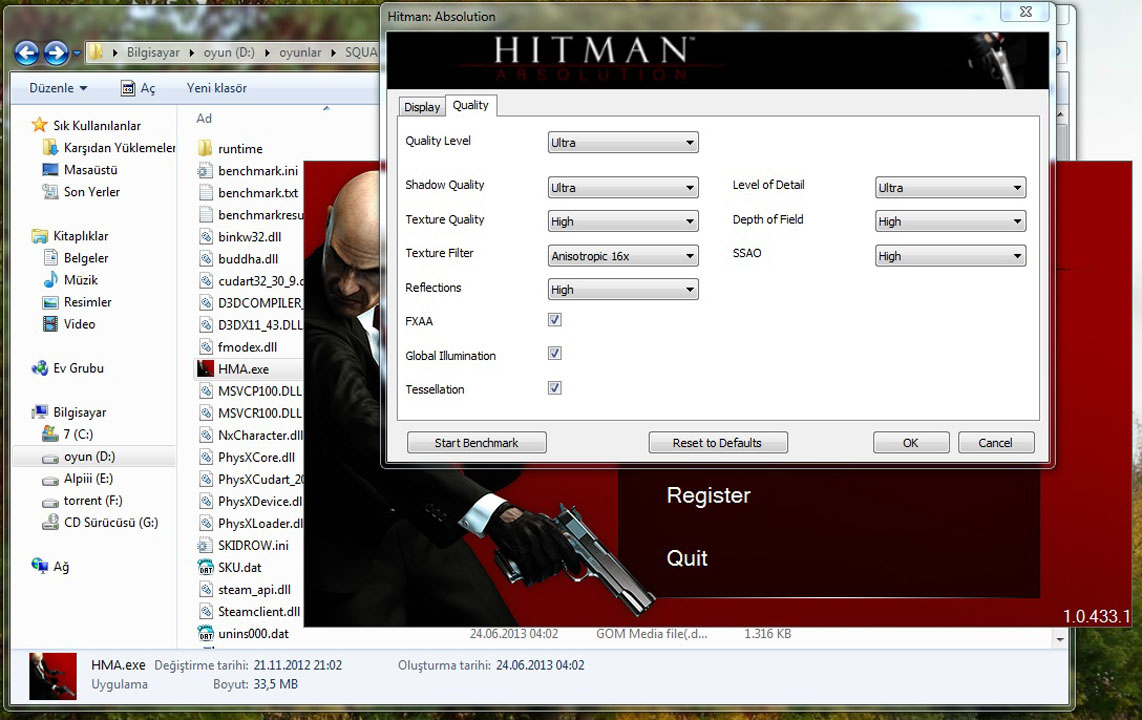
Task: Select the benchmark.ini file icon
Action: click(x=205, y=170)
